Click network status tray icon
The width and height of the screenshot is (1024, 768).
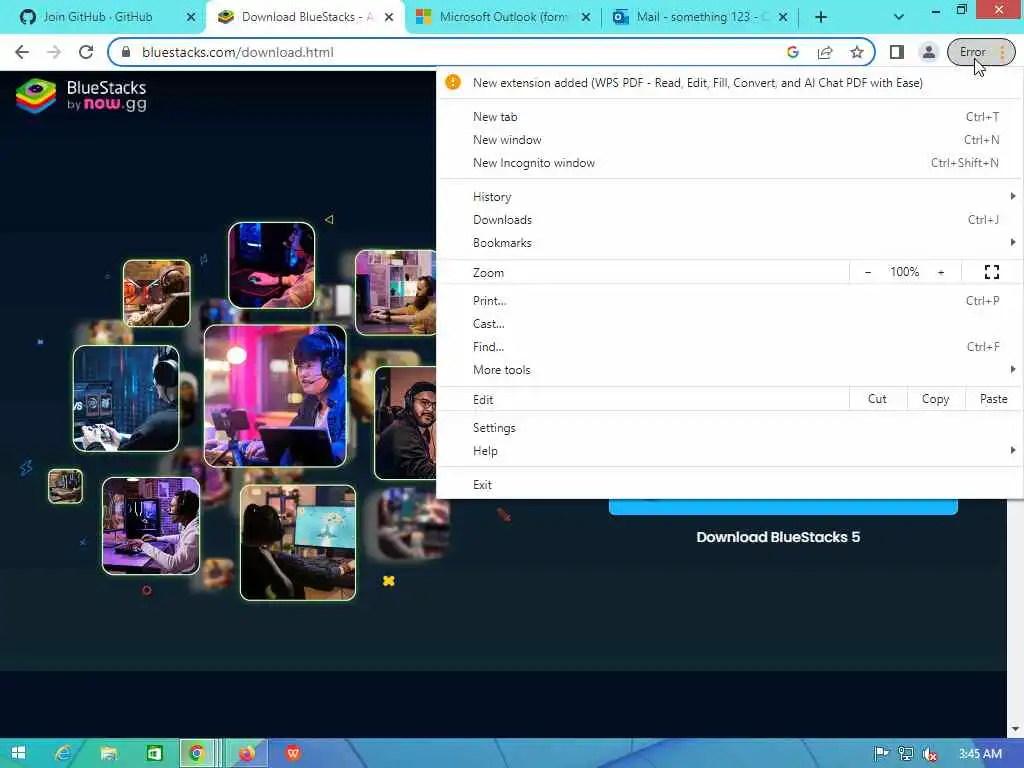[x=905, y=754]
